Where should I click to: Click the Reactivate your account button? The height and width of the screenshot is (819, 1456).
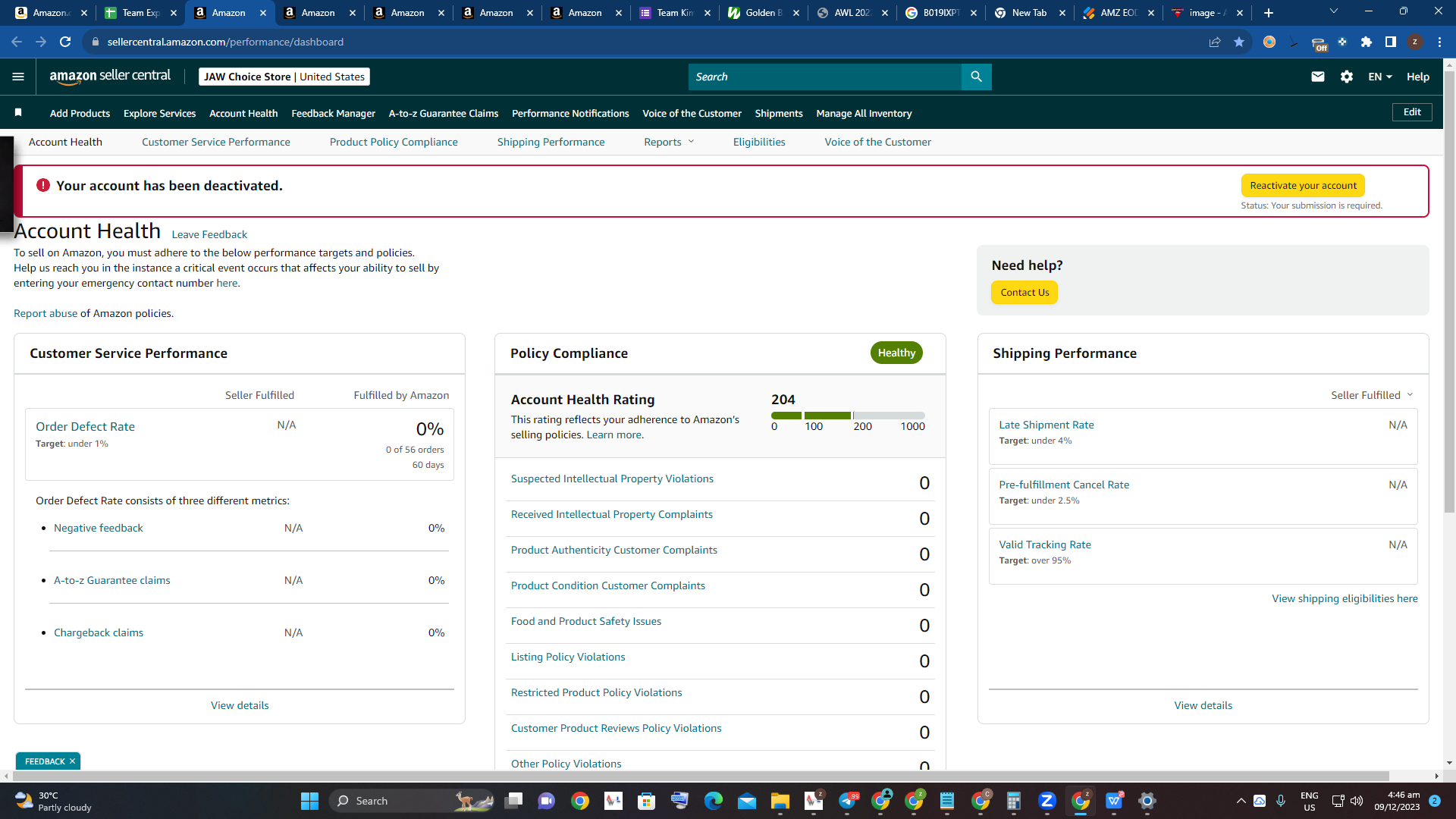(x=1303, y=186)
